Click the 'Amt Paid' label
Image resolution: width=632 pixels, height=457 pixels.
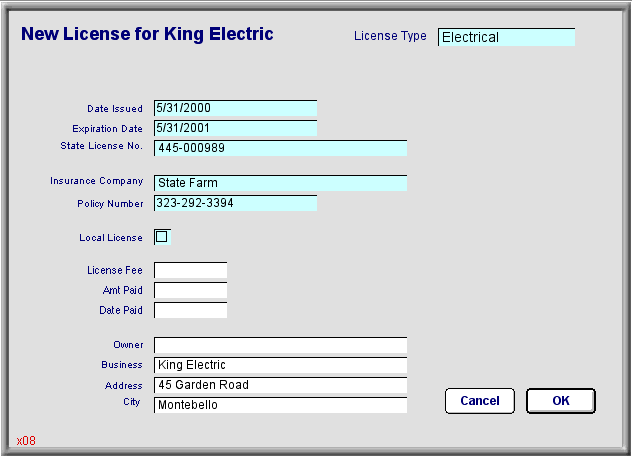pyautogui.click(x=123, y=290)
